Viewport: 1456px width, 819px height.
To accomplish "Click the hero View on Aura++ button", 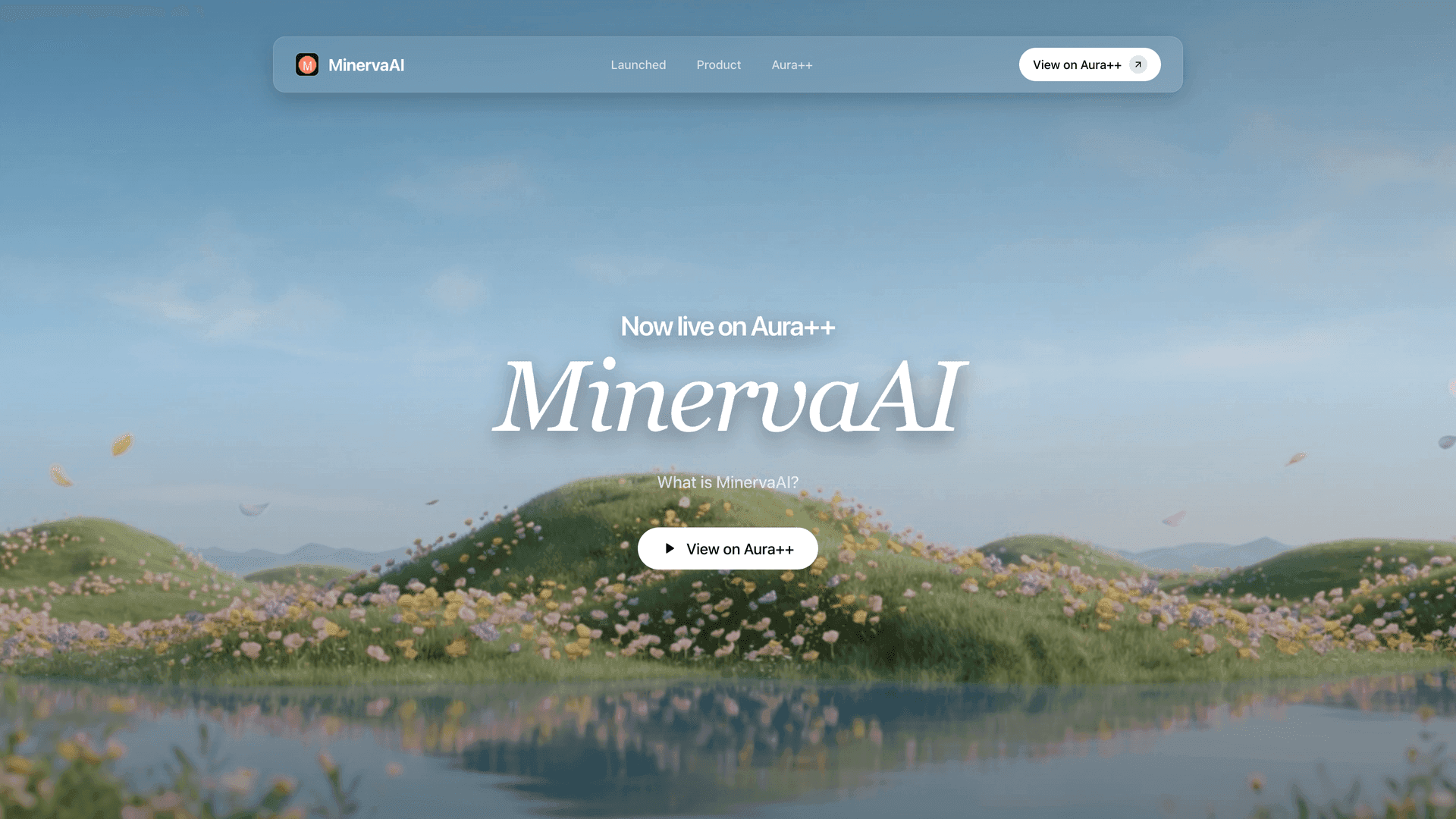I will click(728, 548).
